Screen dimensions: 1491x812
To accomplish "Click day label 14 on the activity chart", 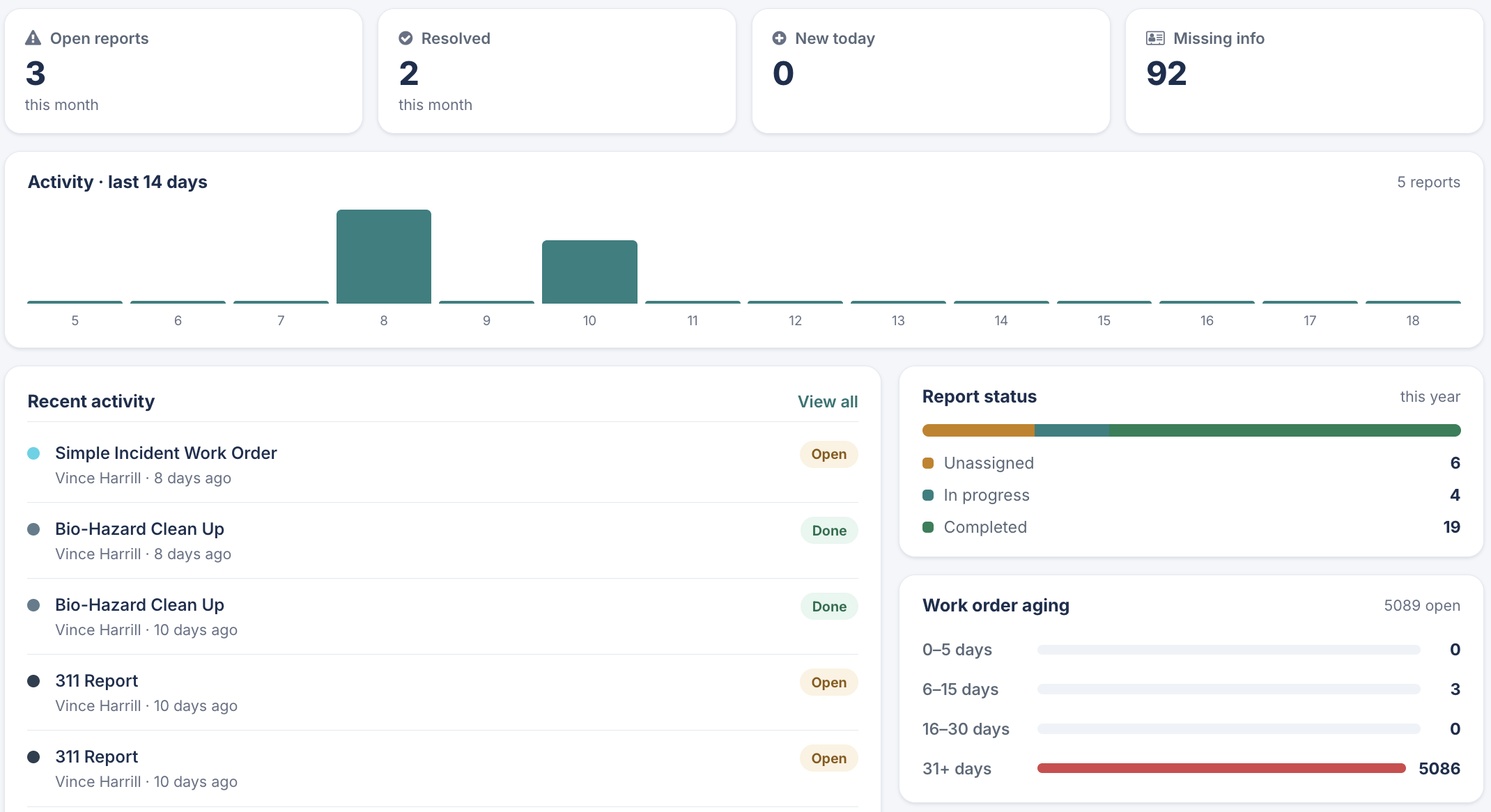I will [1001, 320].
